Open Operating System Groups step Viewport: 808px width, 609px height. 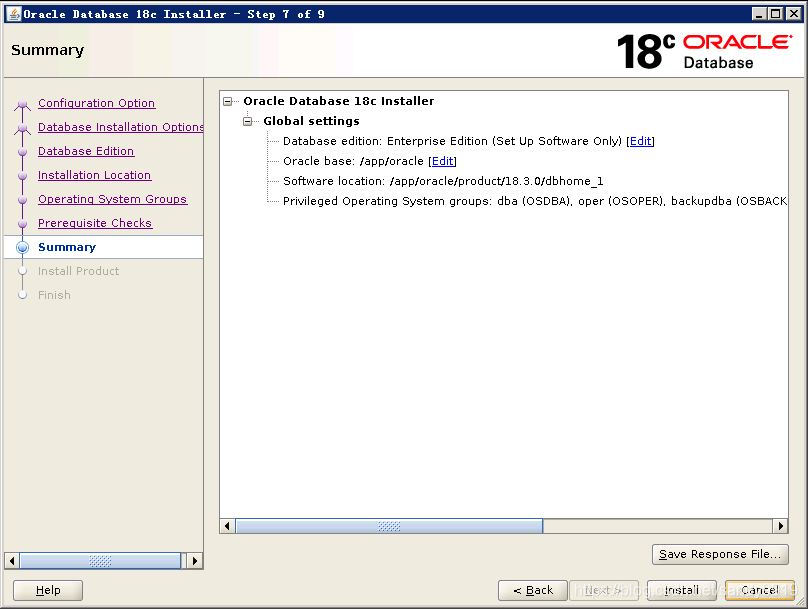(x=112, y=199)
